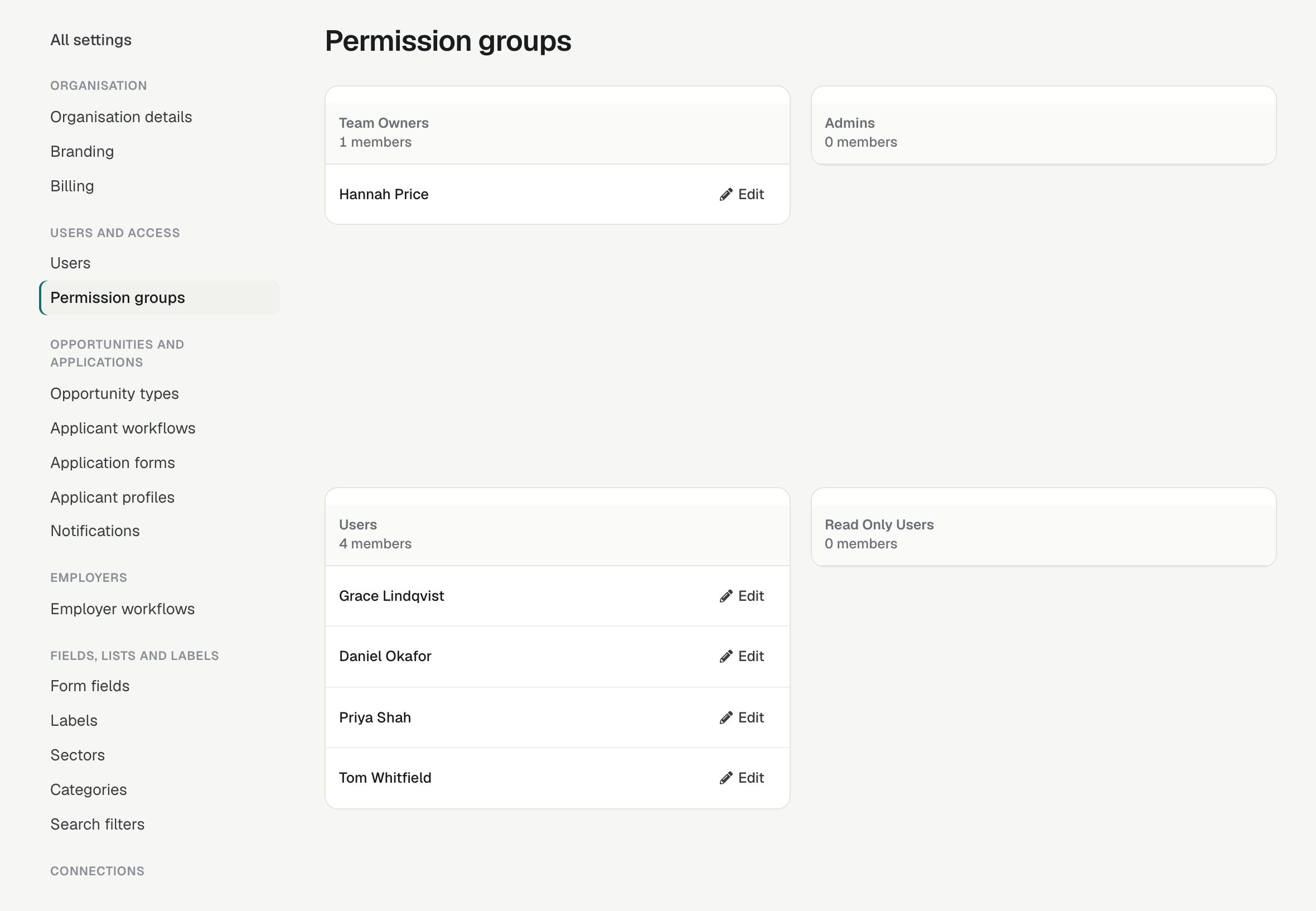Click the name Tom Whitfield
1316x911 pixels.
coord(385,778)
